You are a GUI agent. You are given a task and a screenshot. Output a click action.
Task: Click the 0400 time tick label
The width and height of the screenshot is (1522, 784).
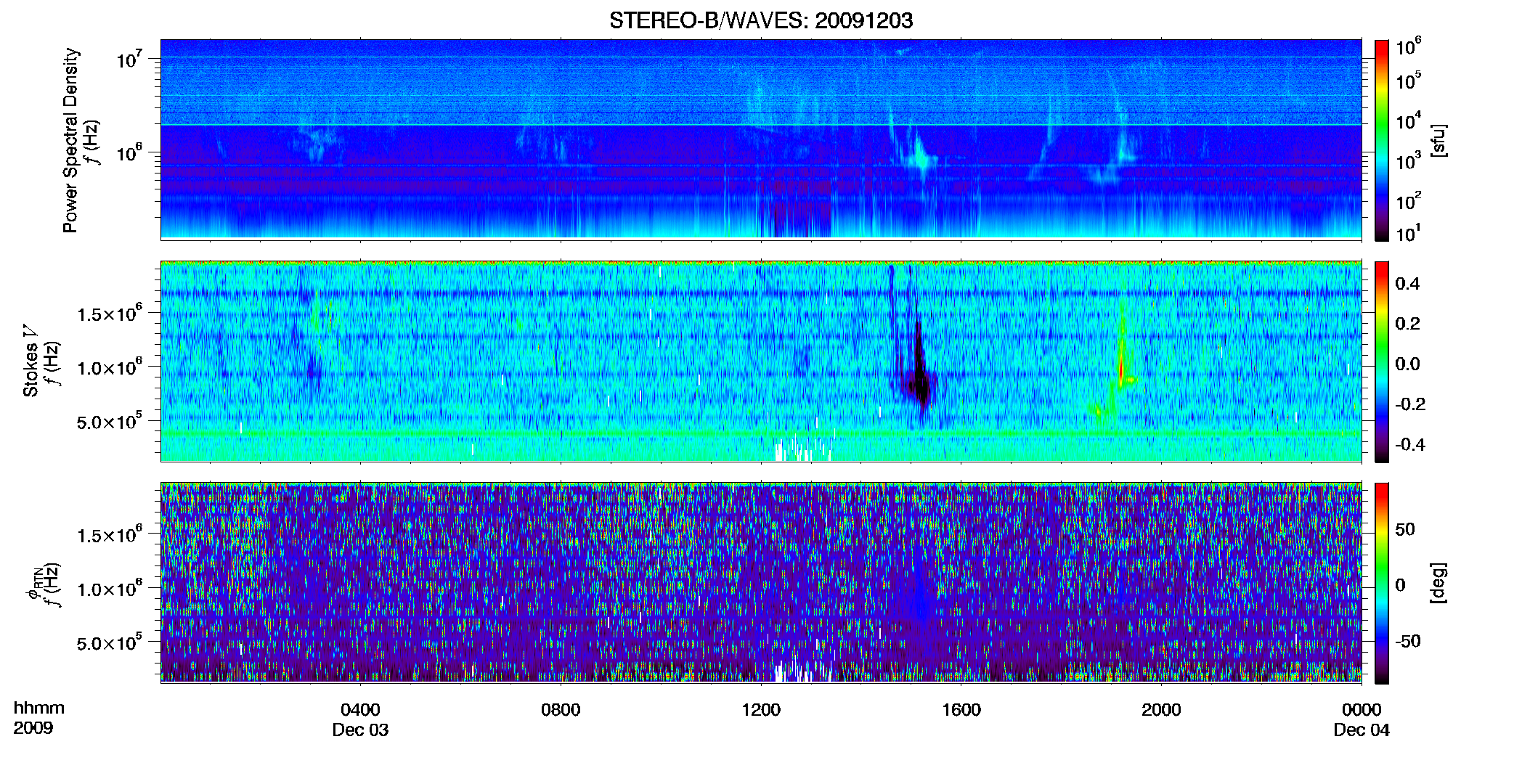pos(360,709)
